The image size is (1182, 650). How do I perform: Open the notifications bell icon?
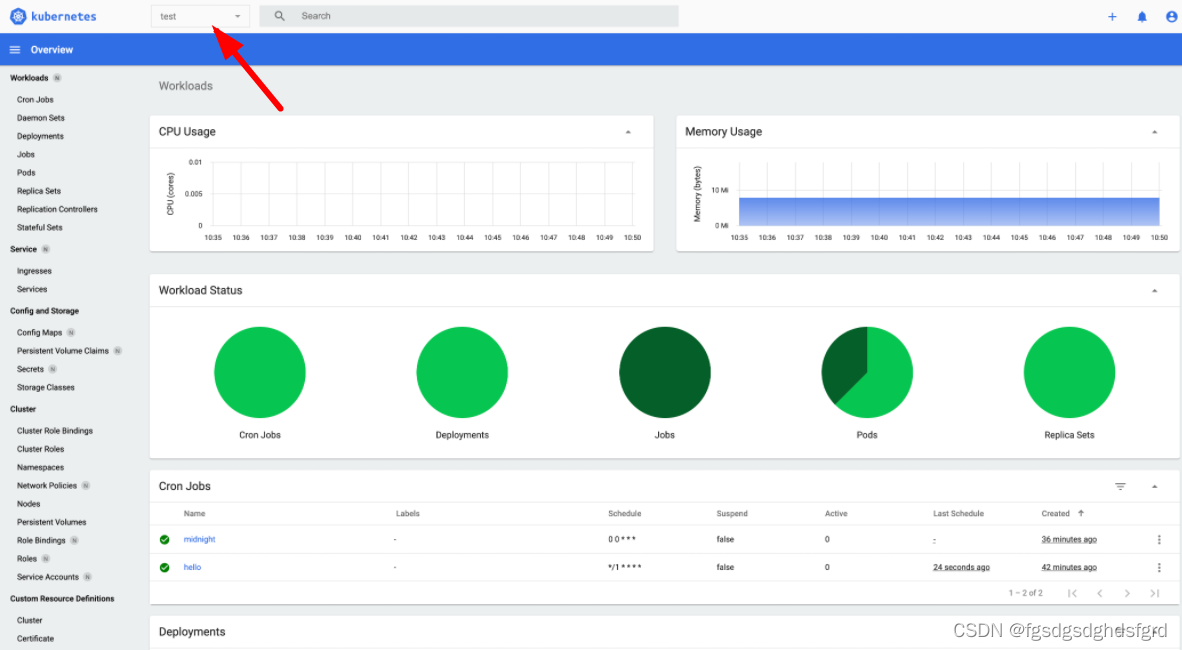pos(1142,17)
